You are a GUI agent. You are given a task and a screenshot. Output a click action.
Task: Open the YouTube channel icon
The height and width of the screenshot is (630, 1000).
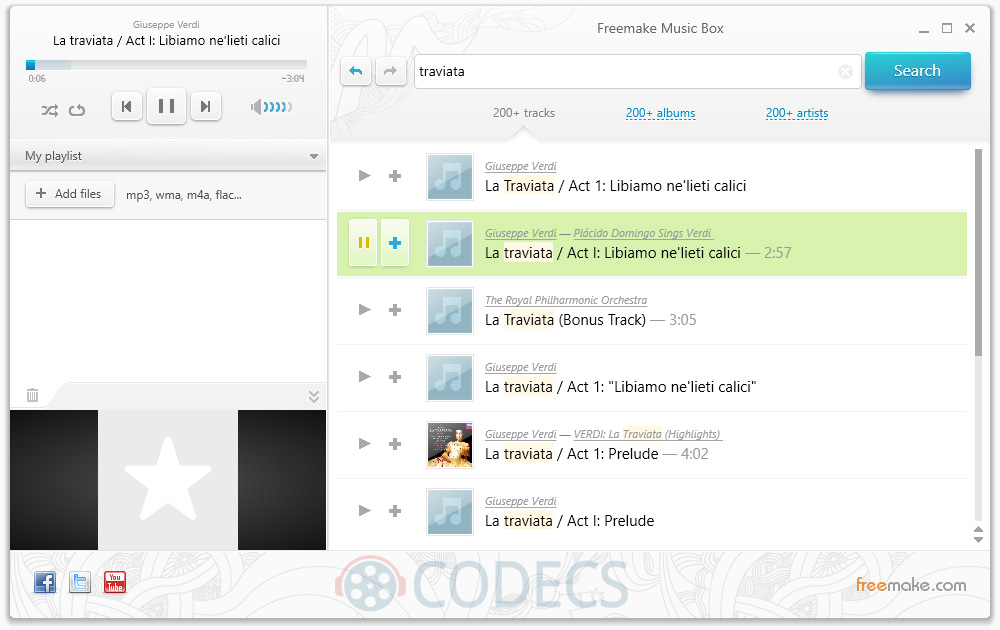click(x=115, y=582)
